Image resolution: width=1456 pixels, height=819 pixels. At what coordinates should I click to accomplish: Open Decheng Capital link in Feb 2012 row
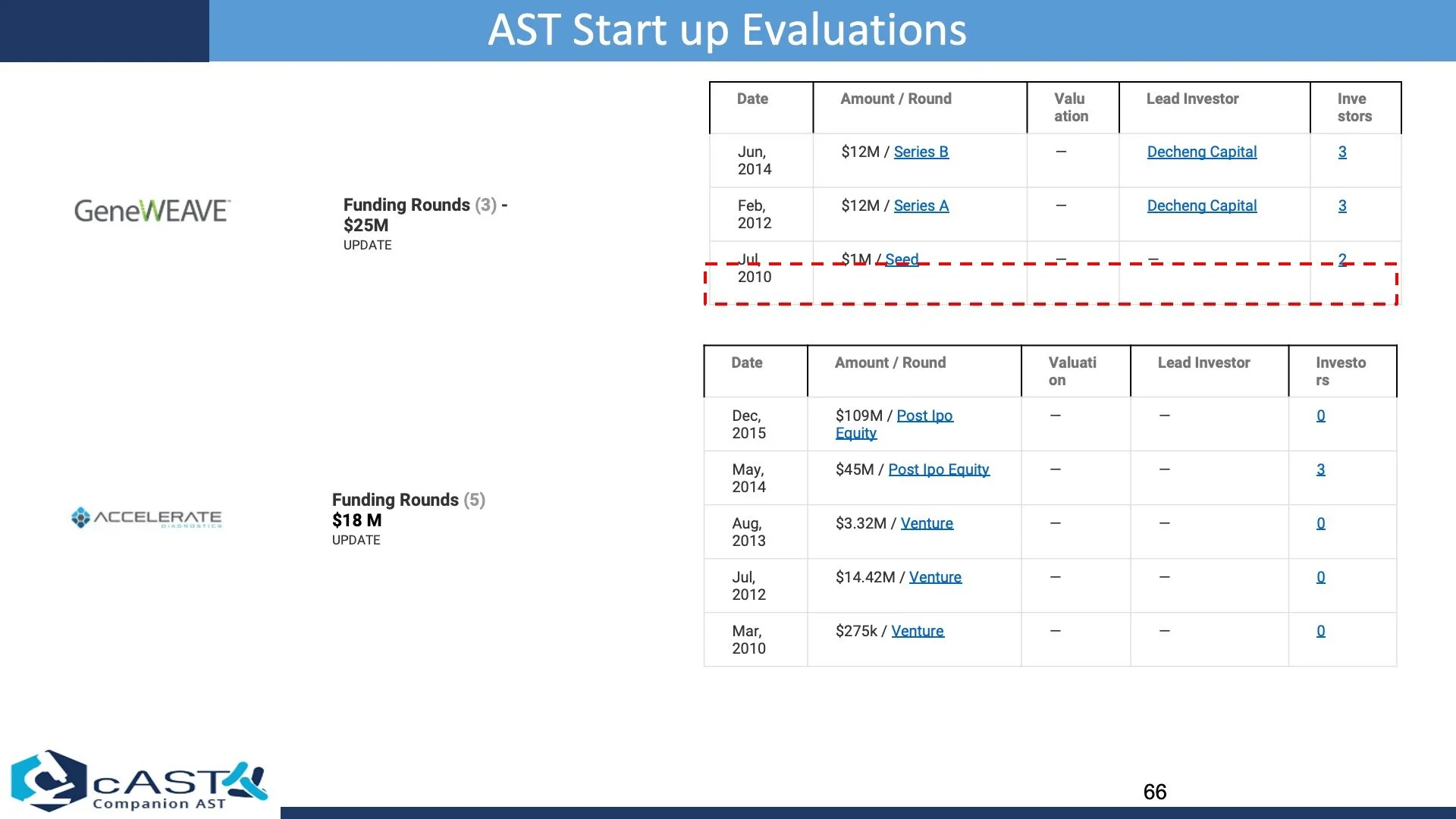pyautogui.click(x=1201, y=206)
